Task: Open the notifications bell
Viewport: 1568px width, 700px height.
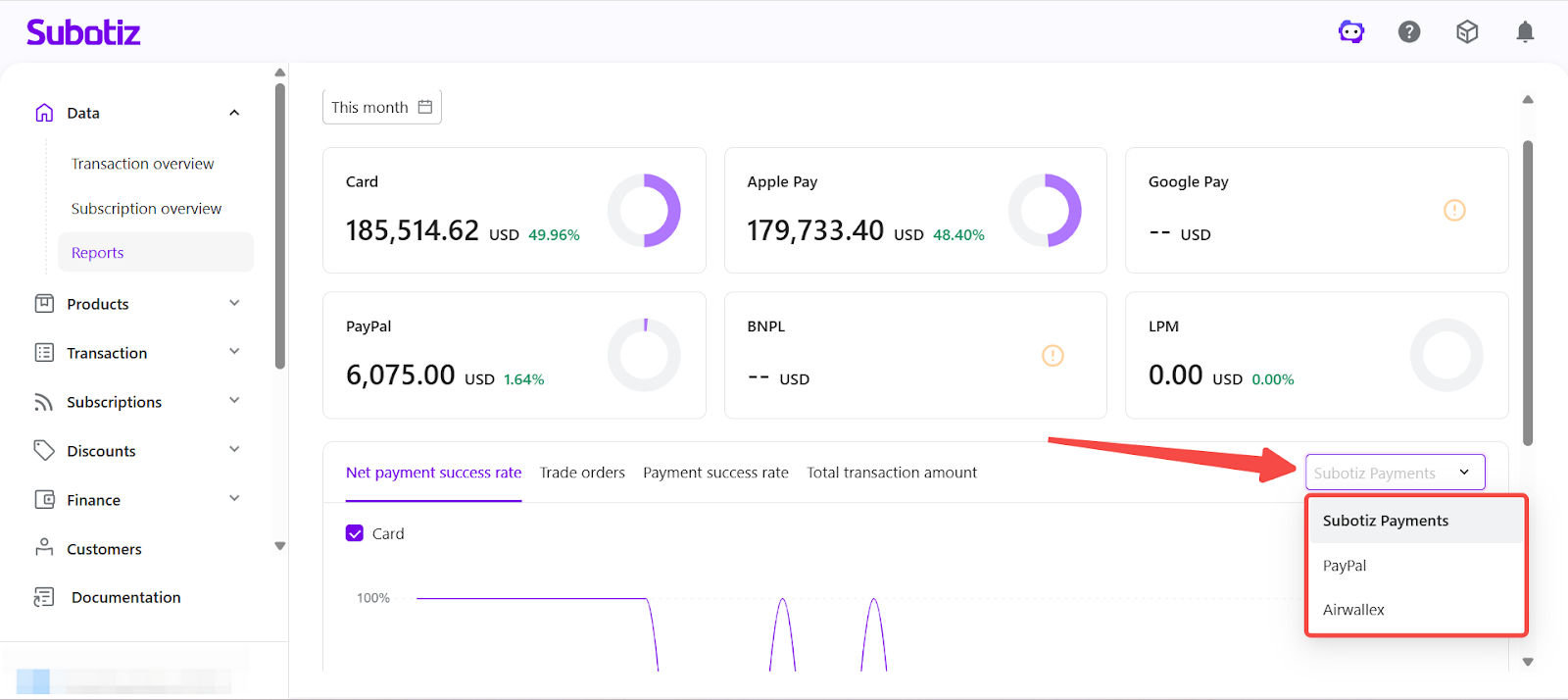Action: pos(1525,32)
